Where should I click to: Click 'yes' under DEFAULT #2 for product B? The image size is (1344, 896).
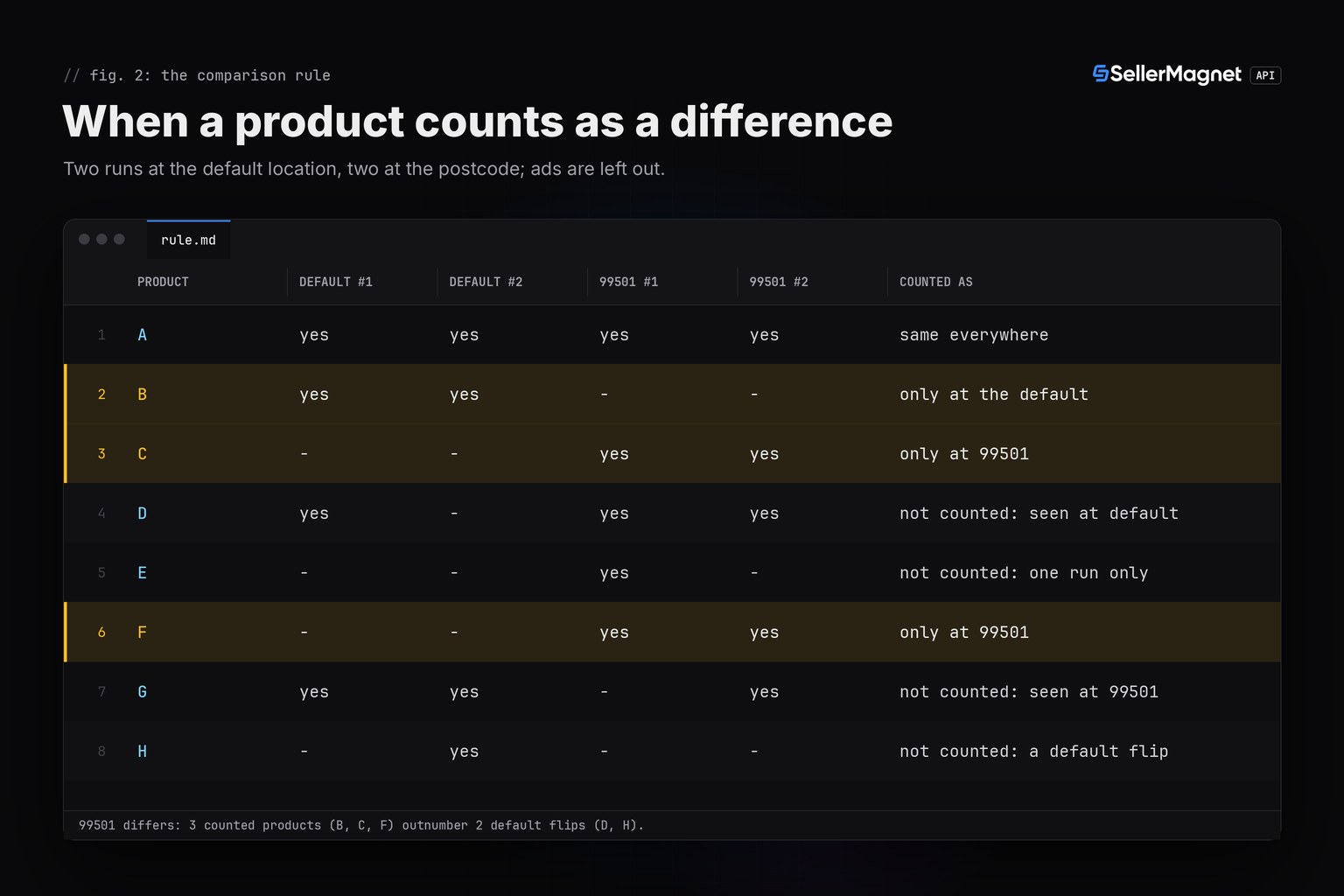[464, 395]
